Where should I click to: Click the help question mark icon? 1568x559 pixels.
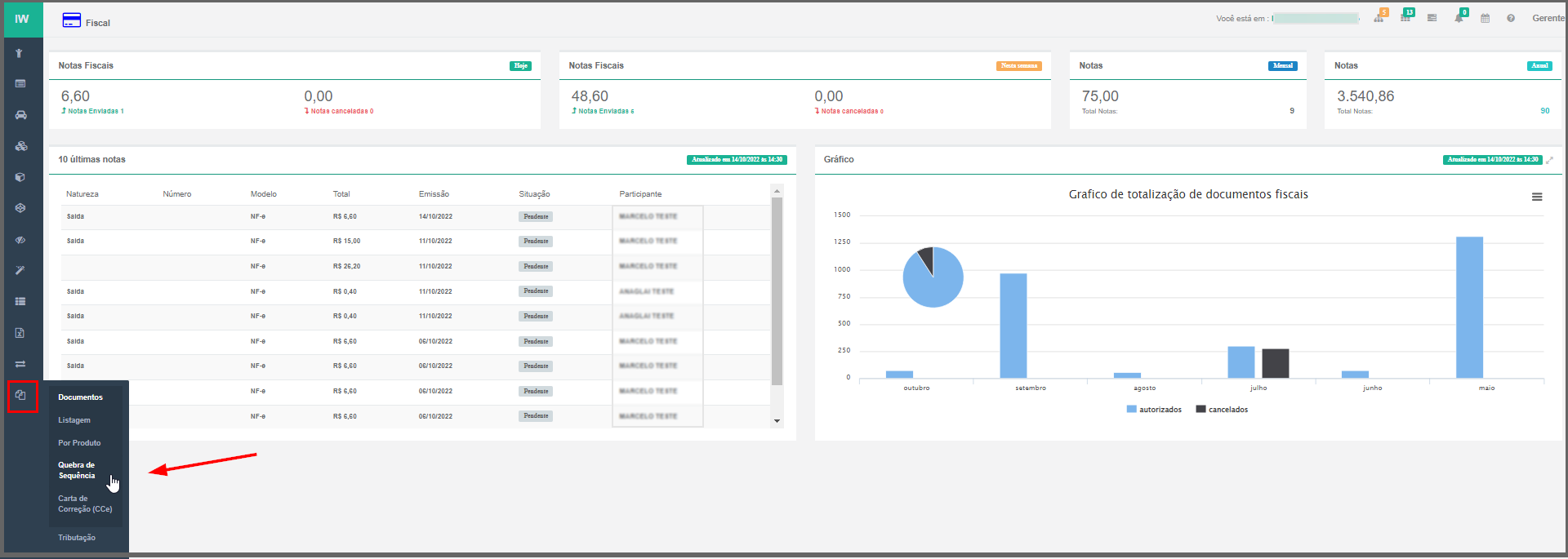[1511, 18]
